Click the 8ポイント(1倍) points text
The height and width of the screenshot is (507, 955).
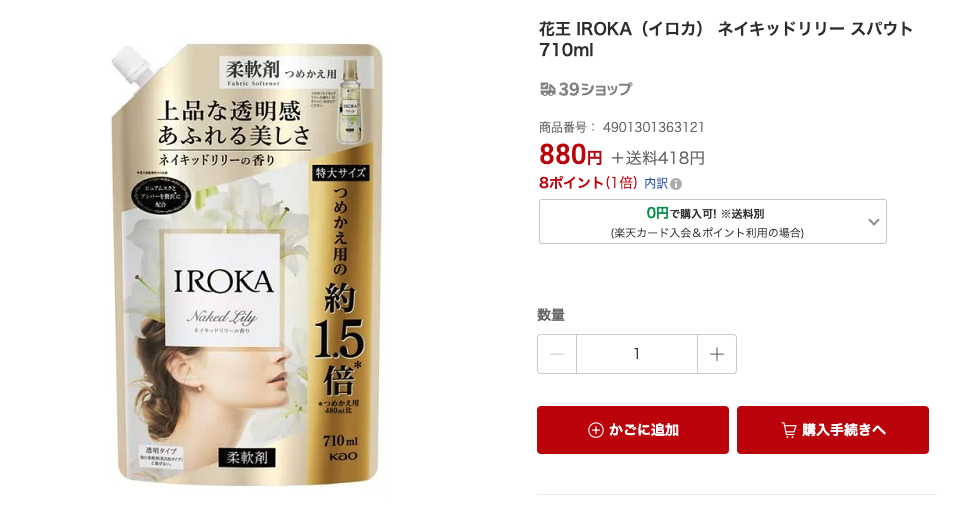coord(588,183)
